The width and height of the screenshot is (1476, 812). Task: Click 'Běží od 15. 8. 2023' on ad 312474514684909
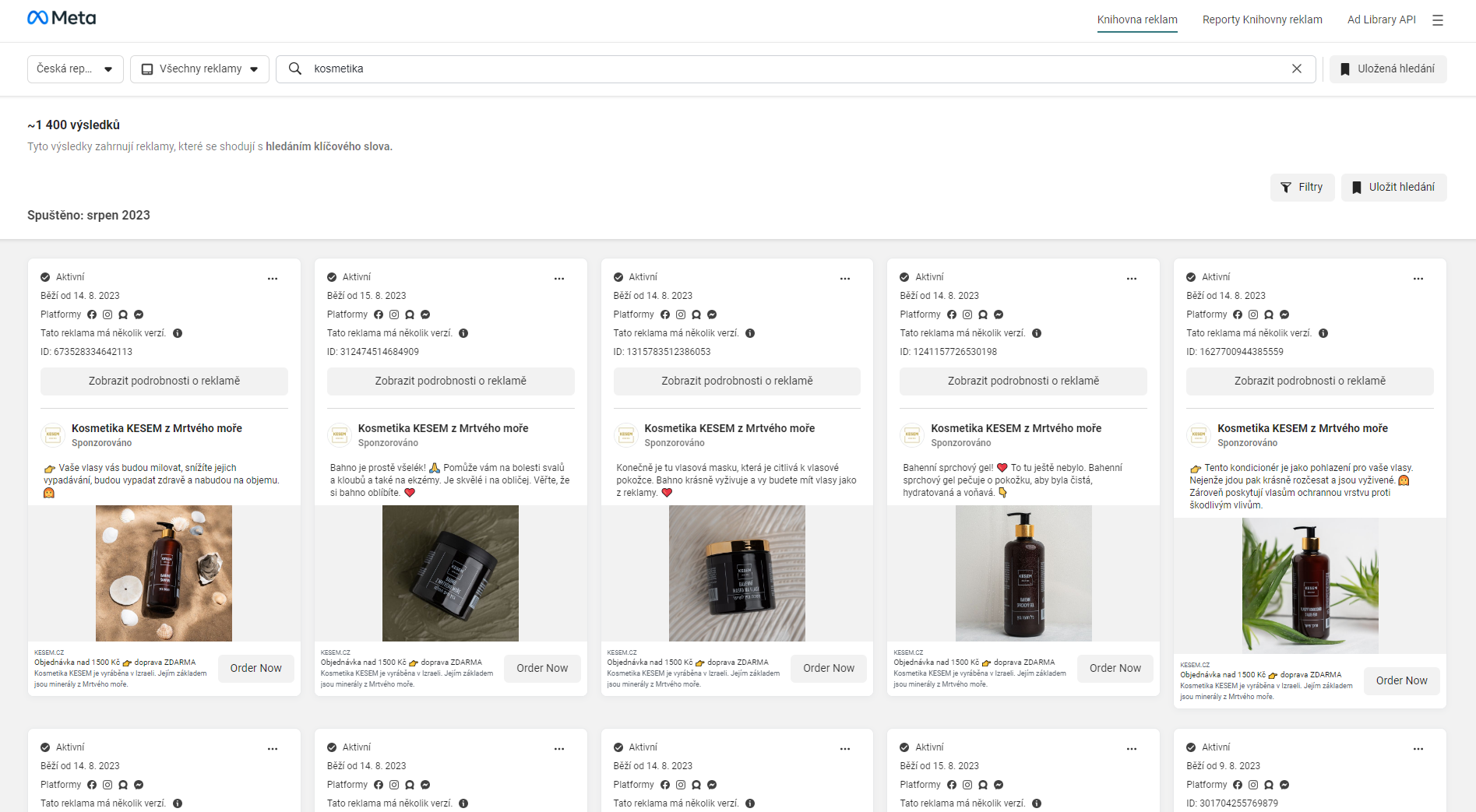pos(367,296)
